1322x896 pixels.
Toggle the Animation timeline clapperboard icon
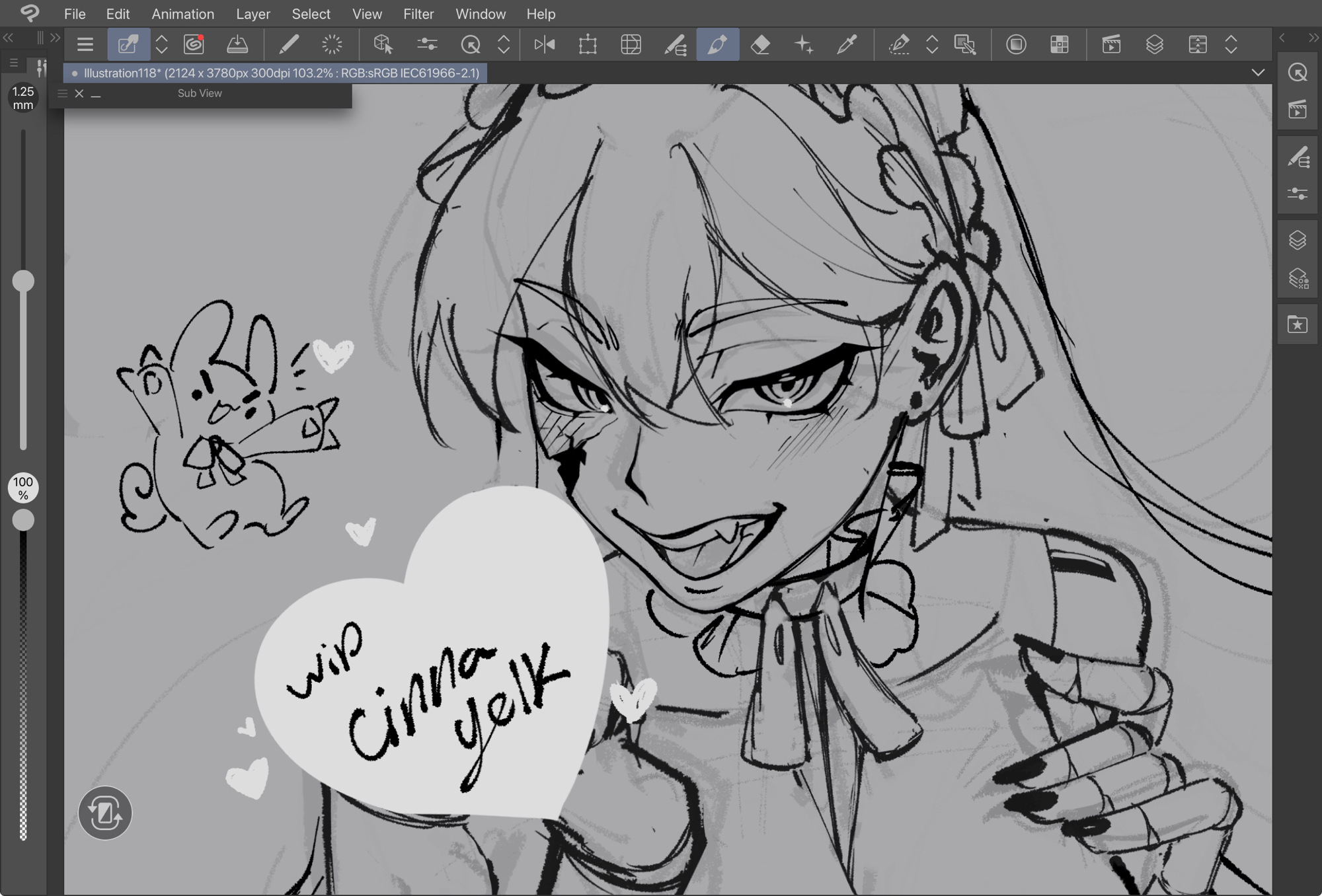[x=1111, y=45]
